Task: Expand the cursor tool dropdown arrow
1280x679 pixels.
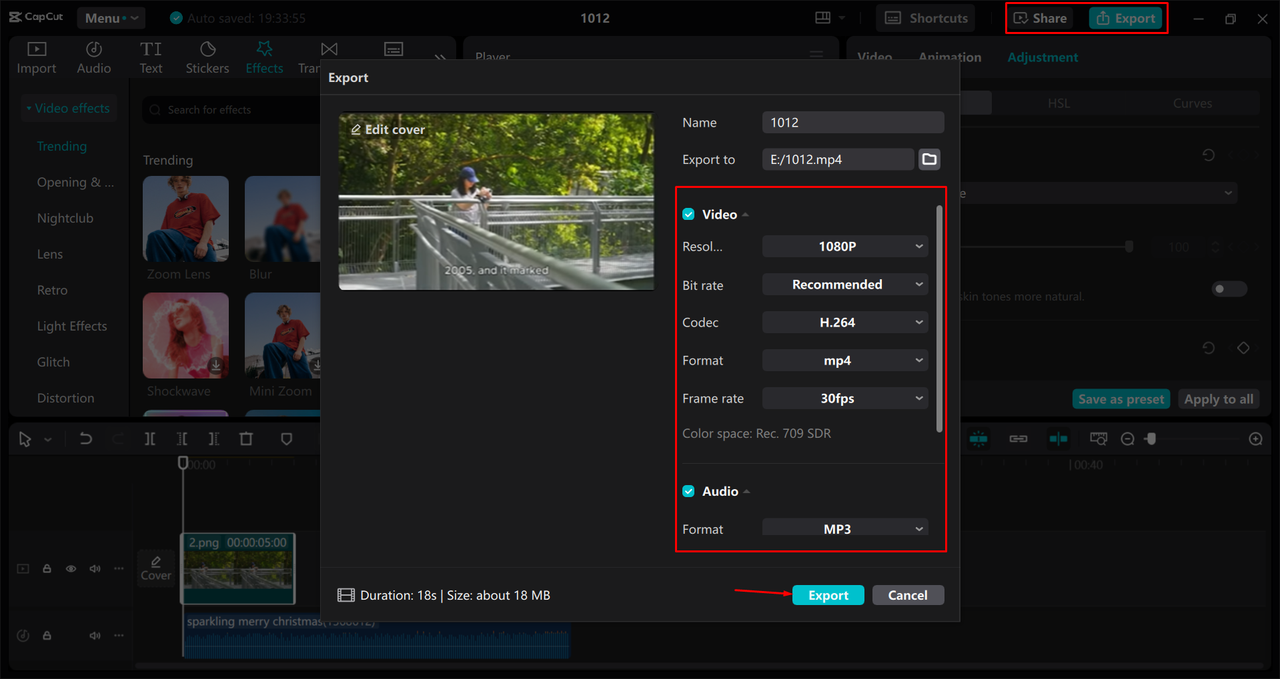Action: 47,440
